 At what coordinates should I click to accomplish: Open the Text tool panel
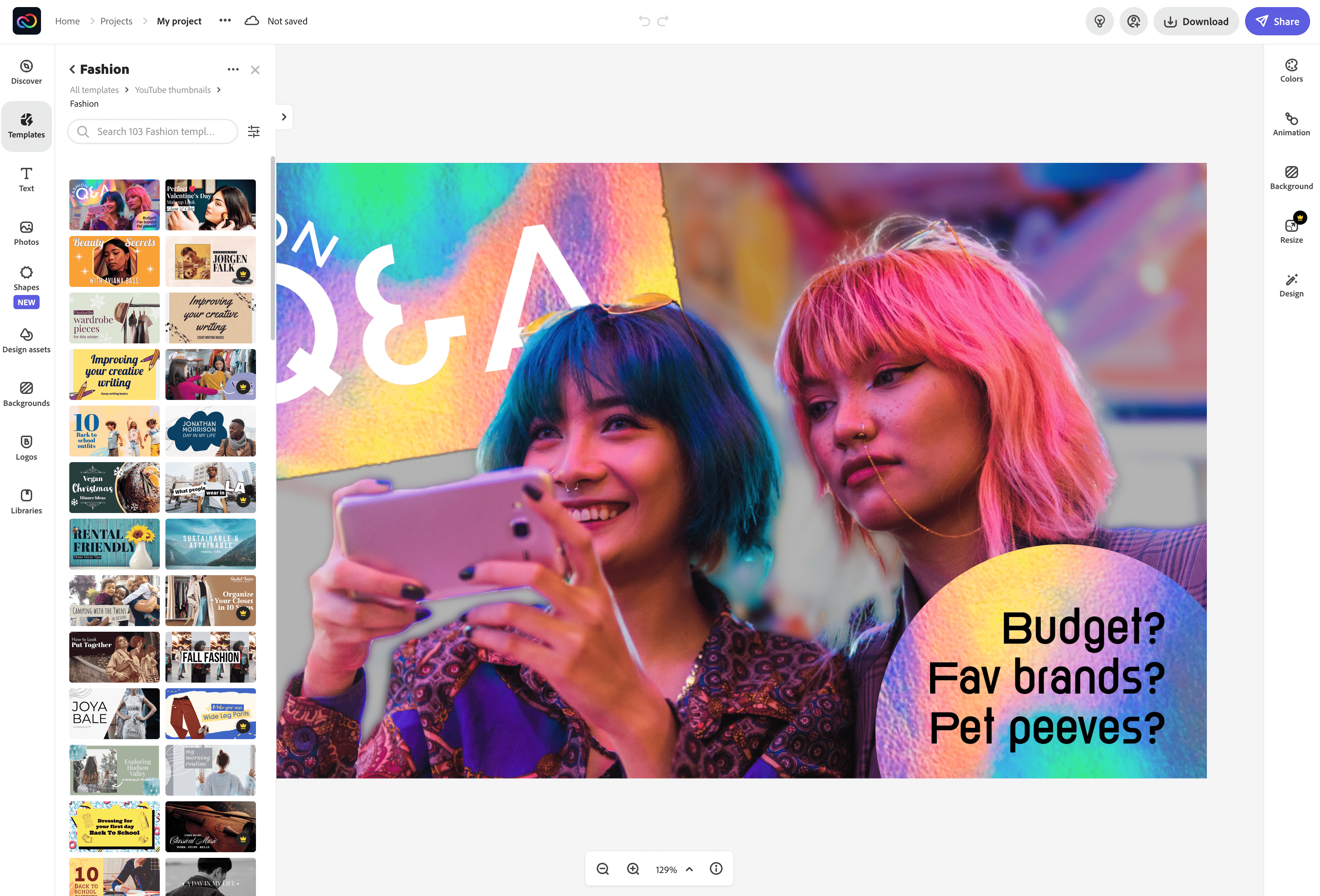point(26,180)
